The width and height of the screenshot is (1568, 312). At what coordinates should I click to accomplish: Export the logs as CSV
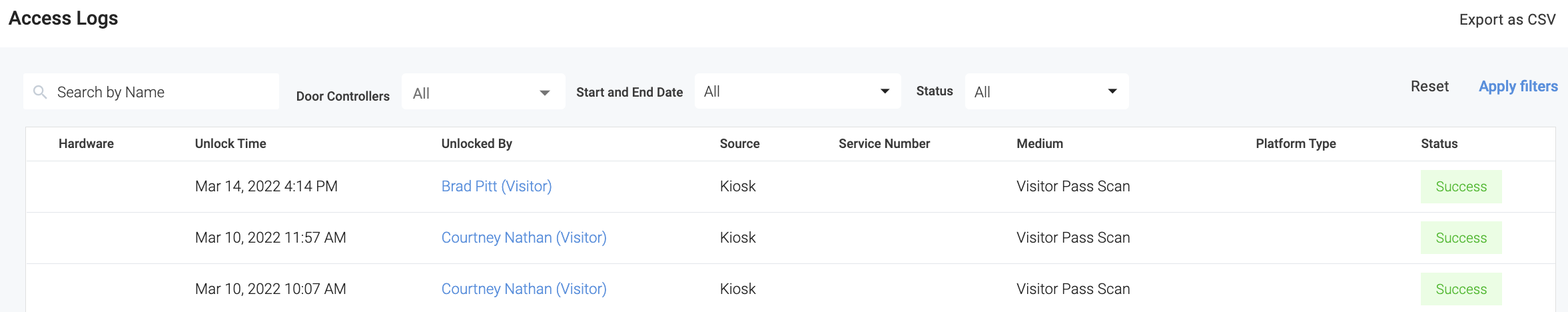(1507, 20)
